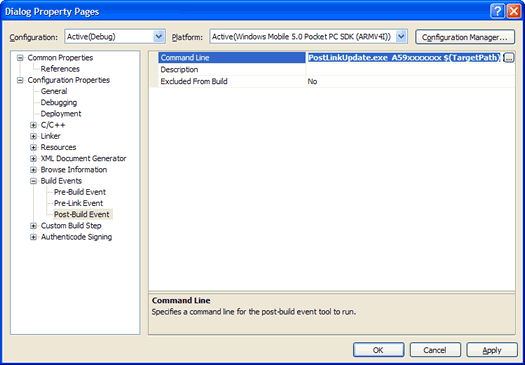
Task: Close the Dialog Property Pages window
Action: (514, 11)
